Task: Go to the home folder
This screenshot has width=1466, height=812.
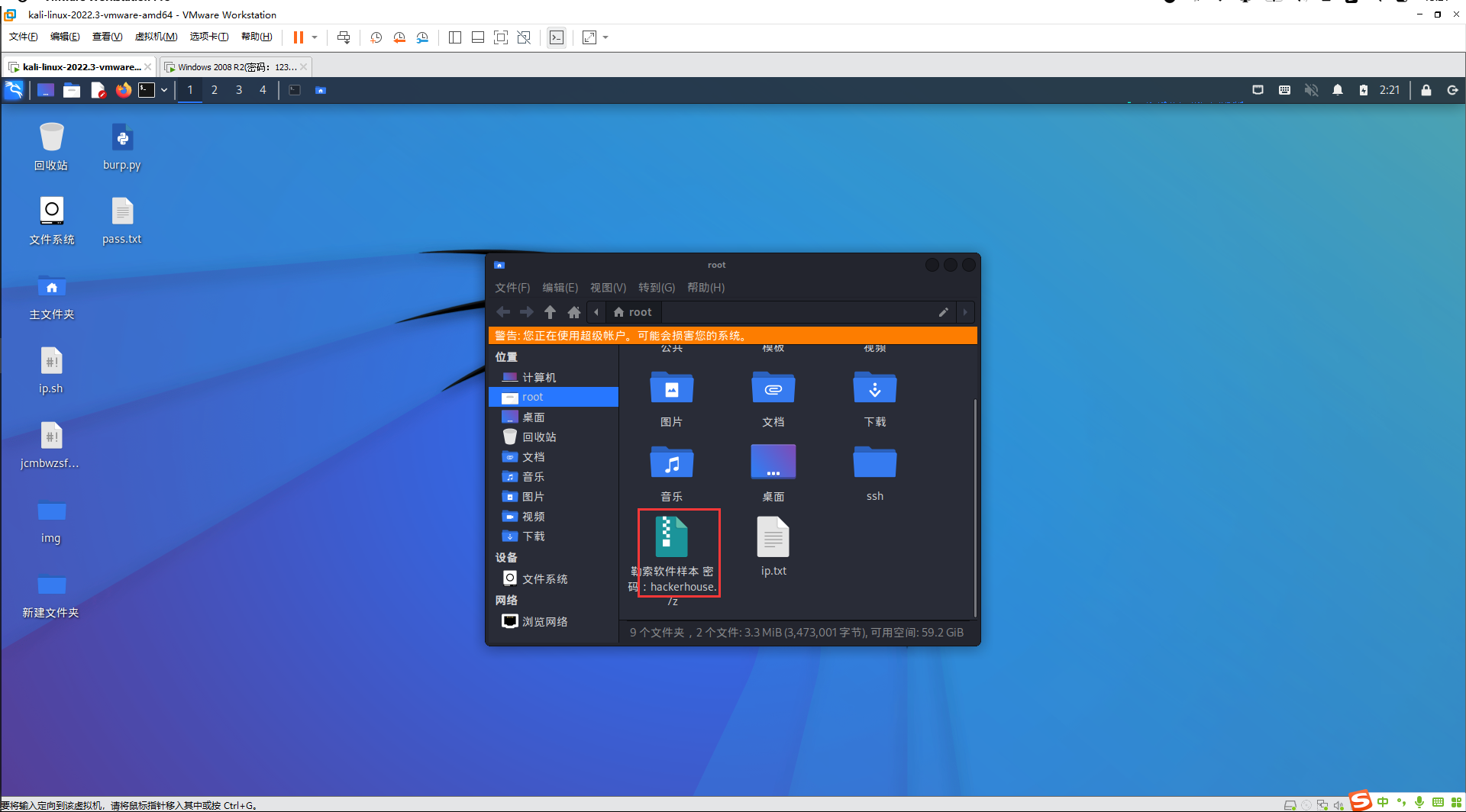Action: 574,312
